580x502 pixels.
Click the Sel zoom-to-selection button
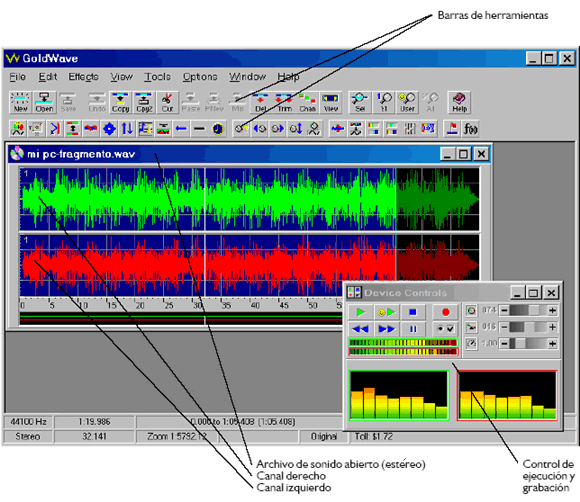tap(360, 102)
